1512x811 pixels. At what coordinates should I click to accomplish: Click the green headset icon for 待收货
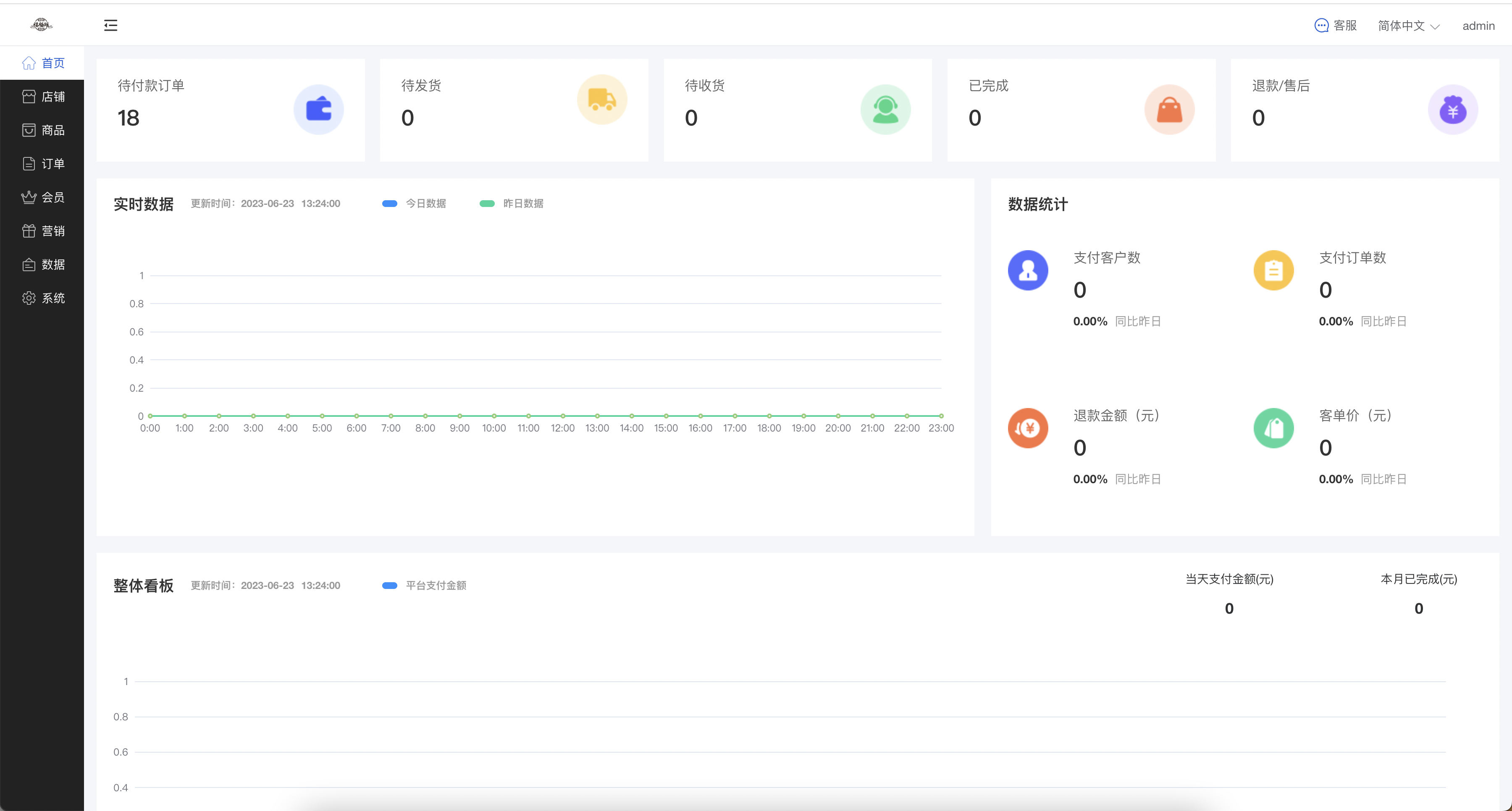[886, 110]
